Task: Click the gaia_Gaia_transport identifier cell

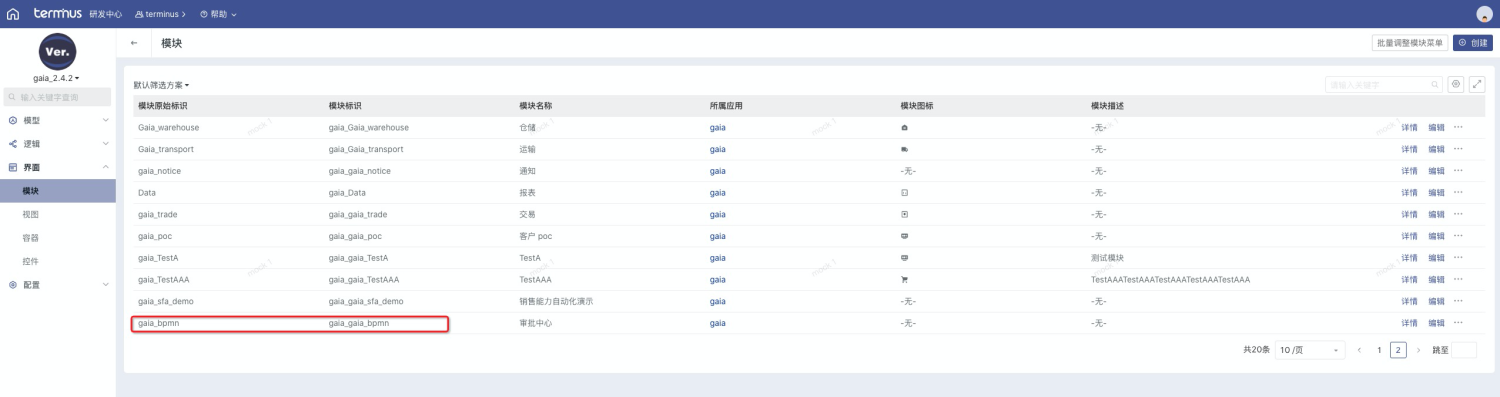Action: coord(366,149)
